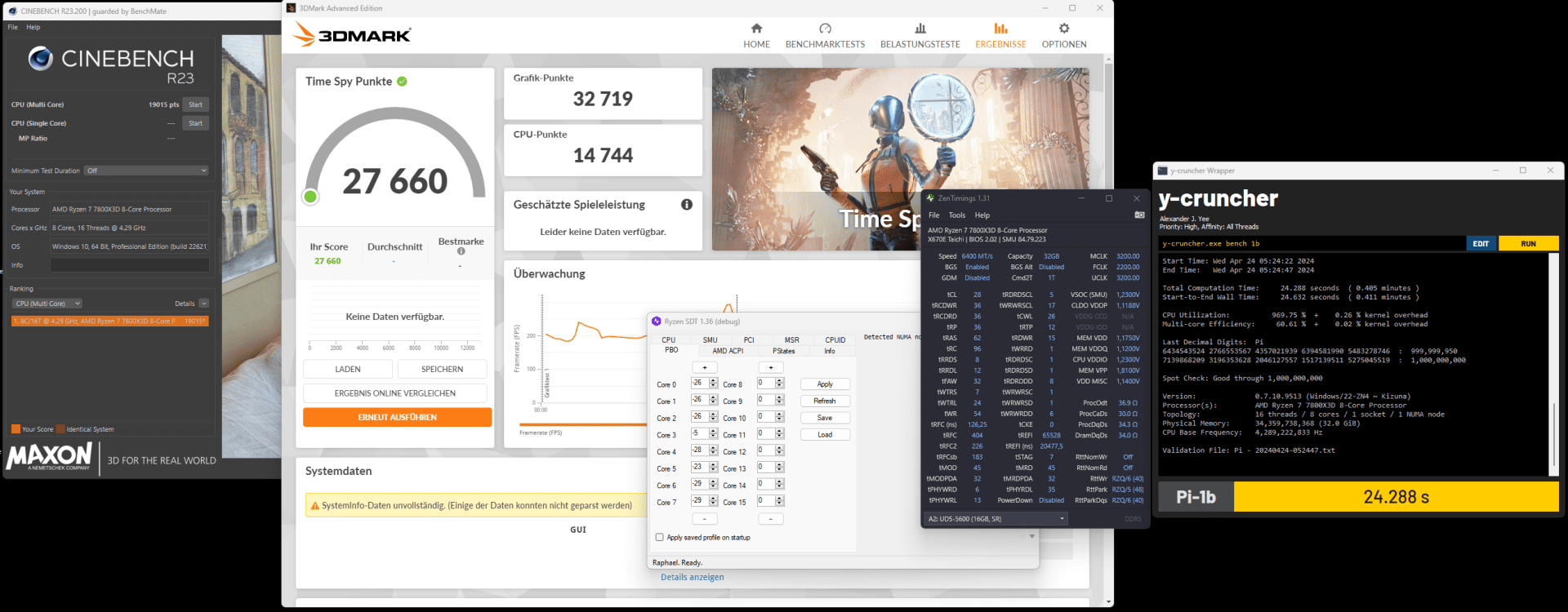Start Cinebench CPU Single Core test
The height and width of the screenshot is (612, 1568).
[x=195, y=123]
